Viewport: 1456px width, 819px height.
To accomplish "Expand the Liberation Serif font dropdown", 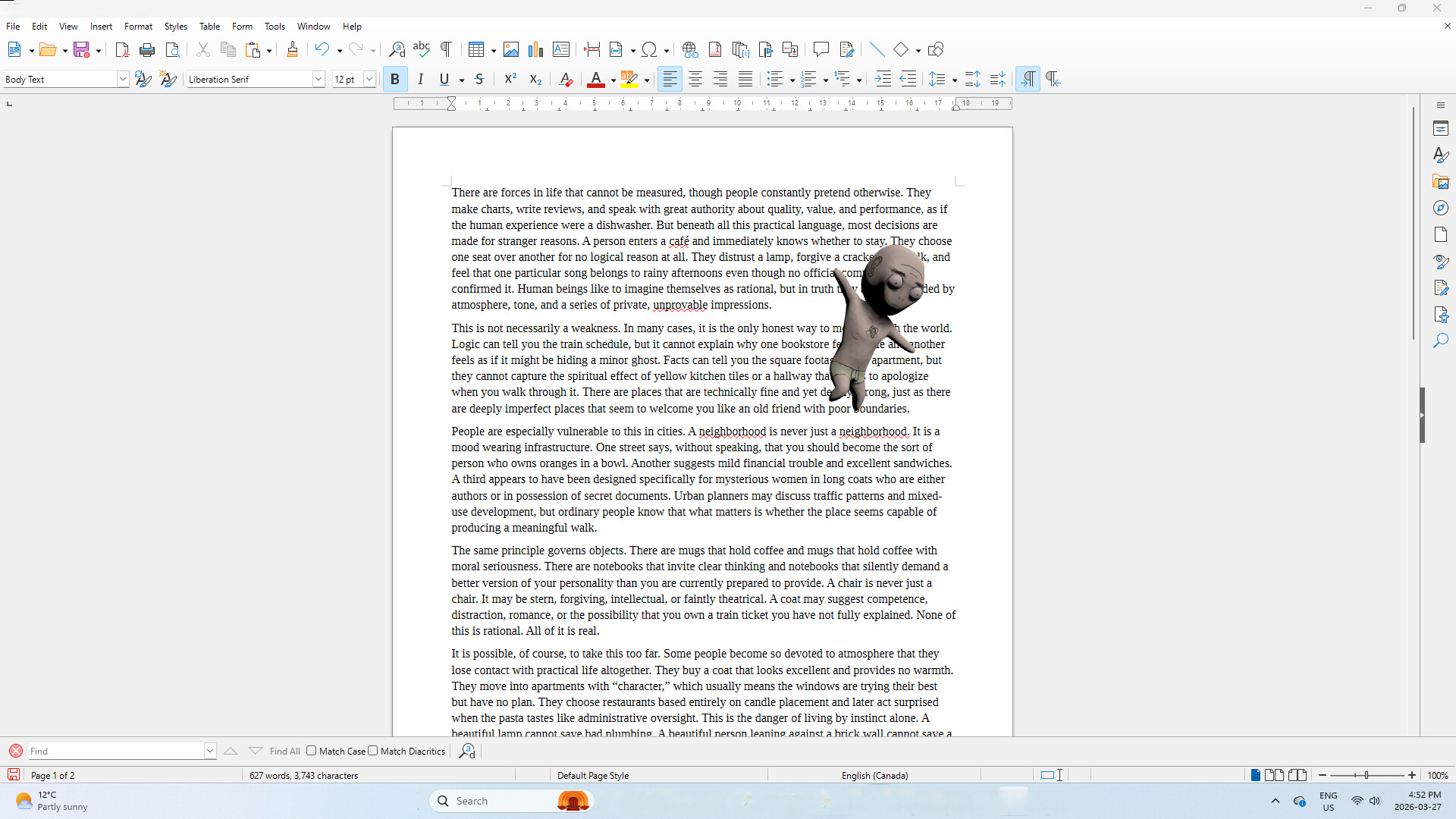I will [x=318, y=79].
